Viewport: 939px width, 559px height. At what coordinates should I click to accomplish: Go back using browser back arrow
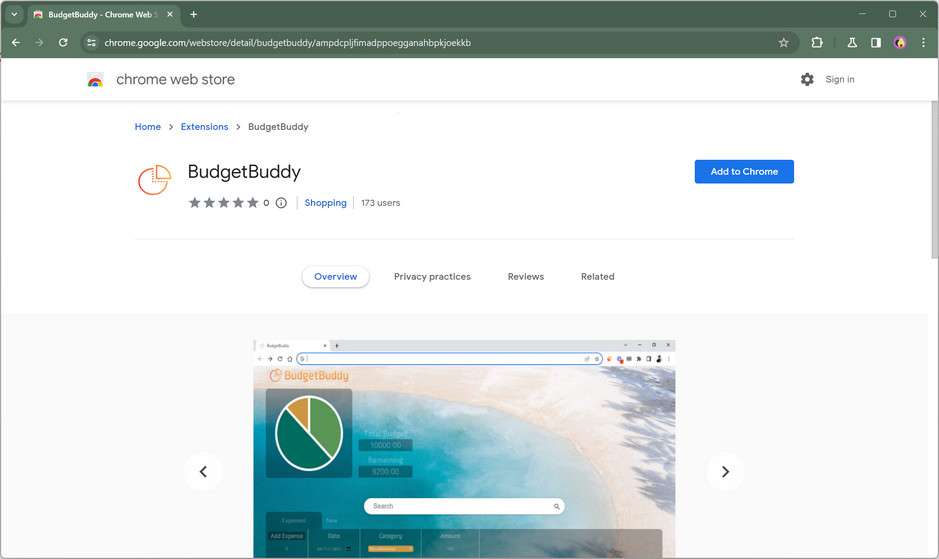[x=16, y=43]
